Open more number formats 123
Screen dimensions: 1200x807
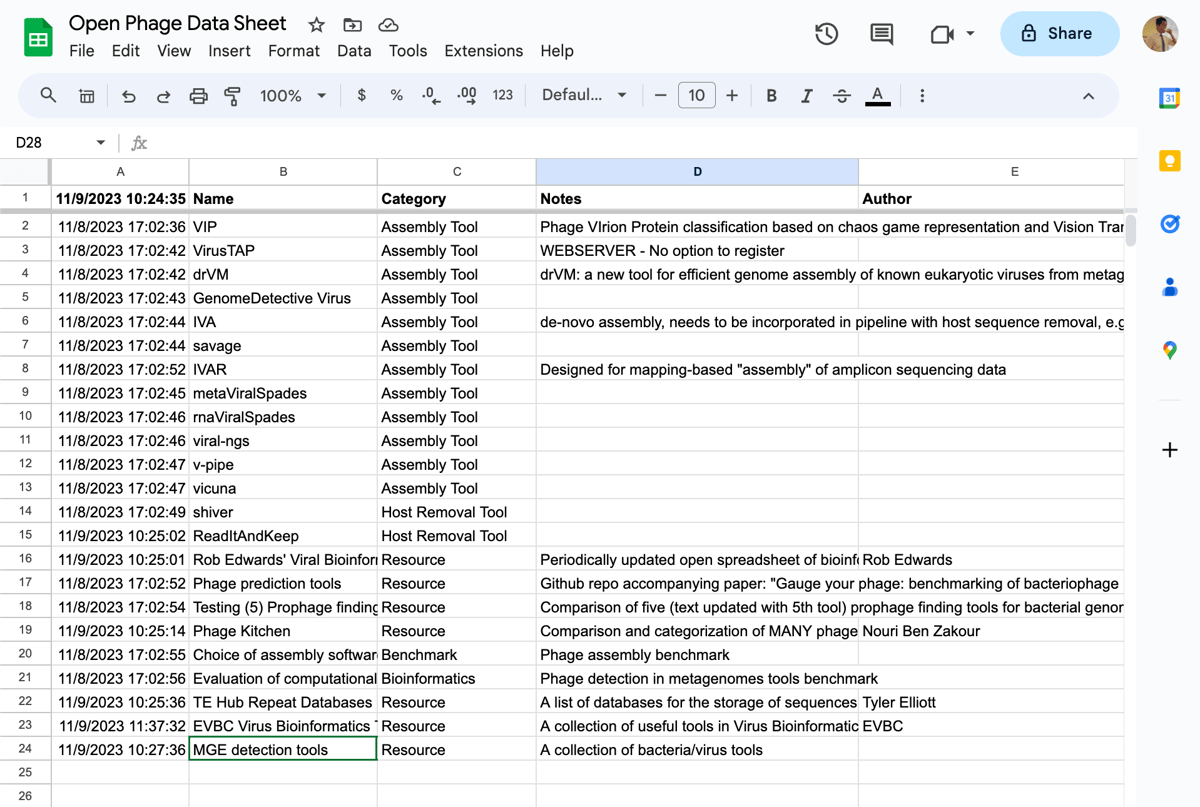pos(503,95)
